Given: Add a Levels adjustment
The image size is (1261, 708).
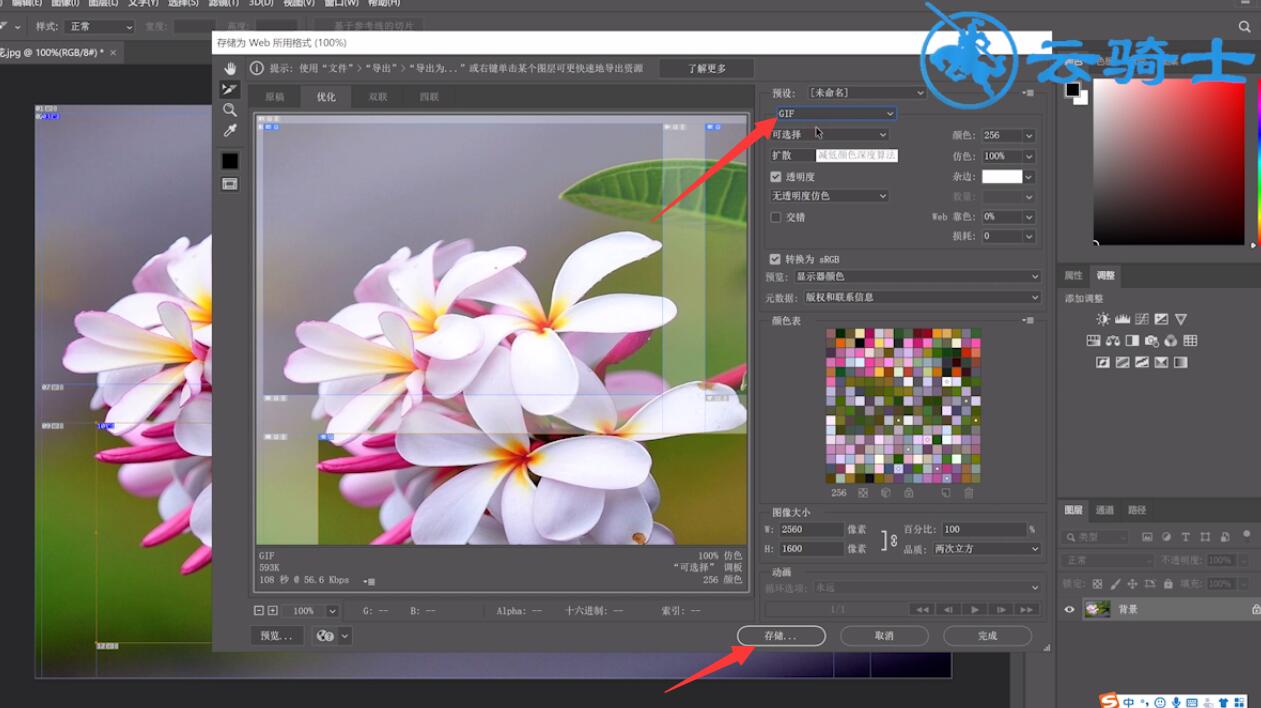Looking at the screenshot, I should click(x=1122, y=319).
